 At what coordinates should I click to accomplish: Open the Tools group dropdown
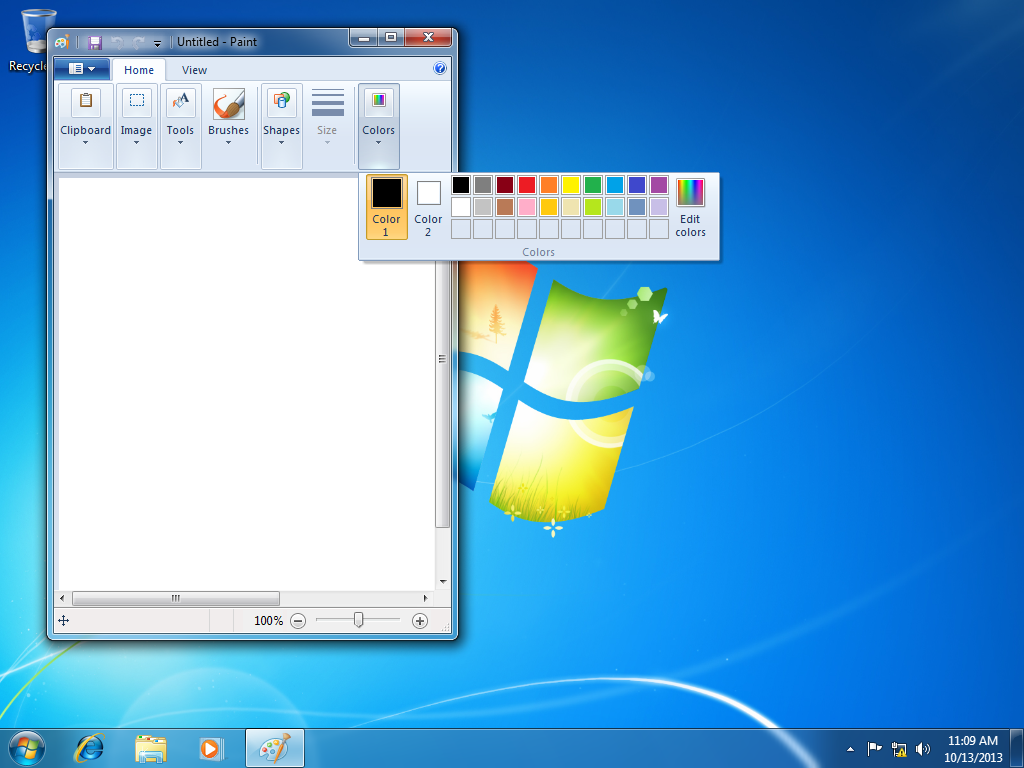tap(180, 125)
